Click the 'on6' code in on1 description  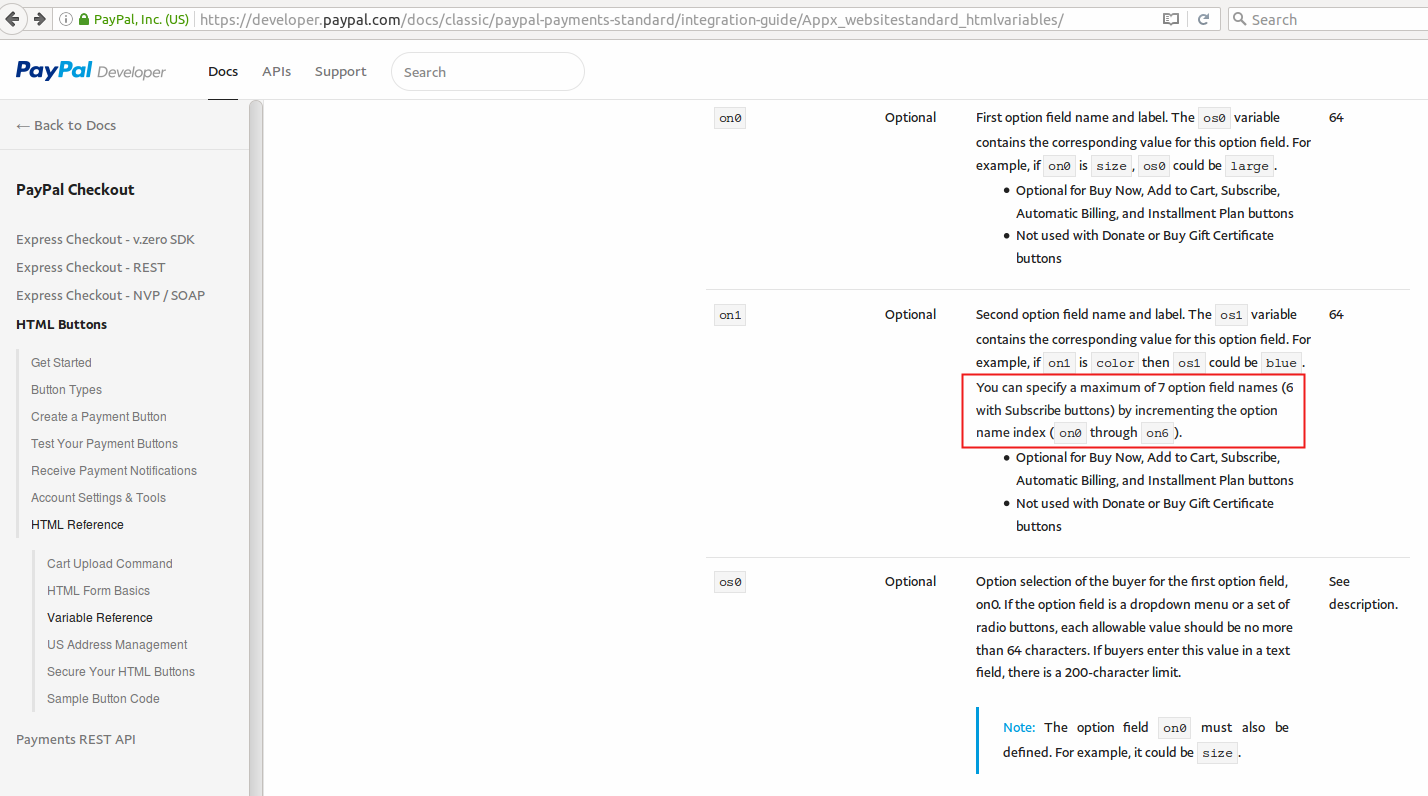[1156, 433]
